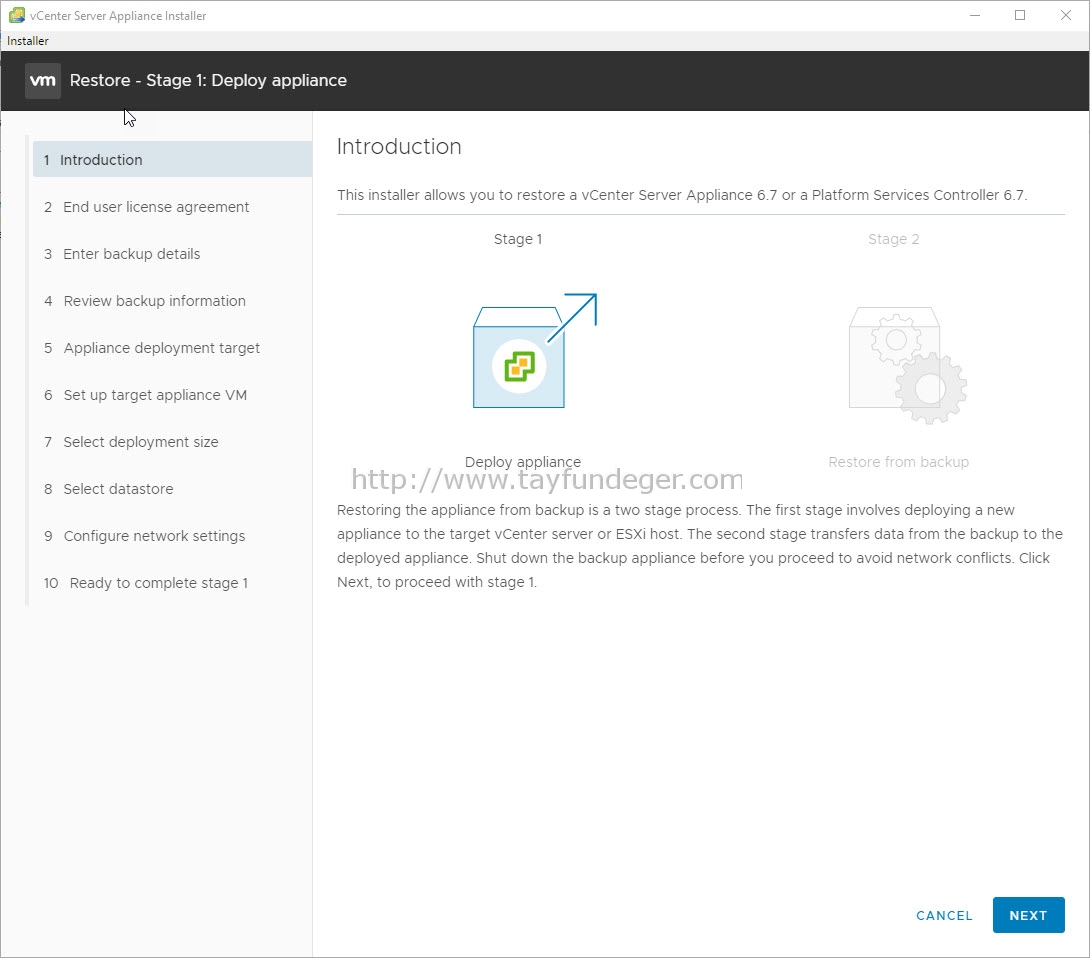This screenshot has width=1090, height=958.
Task: Click the Restore - Stage 1 header title
Action: point(208,81)
